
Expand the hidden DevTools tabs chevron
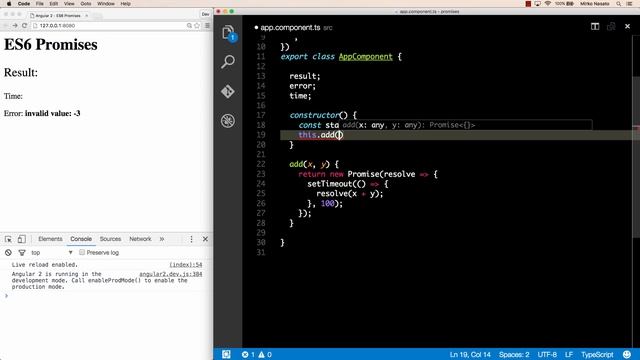coord(162,239)
